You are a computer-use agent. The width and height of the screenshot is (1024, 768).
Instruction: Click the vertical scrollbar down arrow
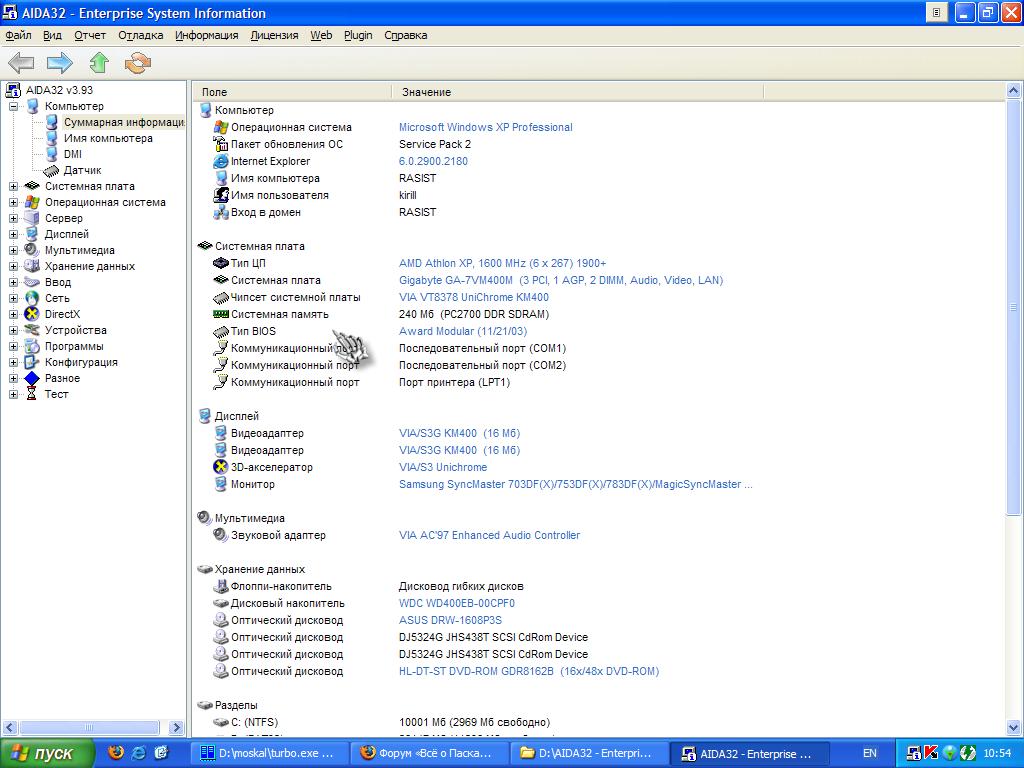1014,729
